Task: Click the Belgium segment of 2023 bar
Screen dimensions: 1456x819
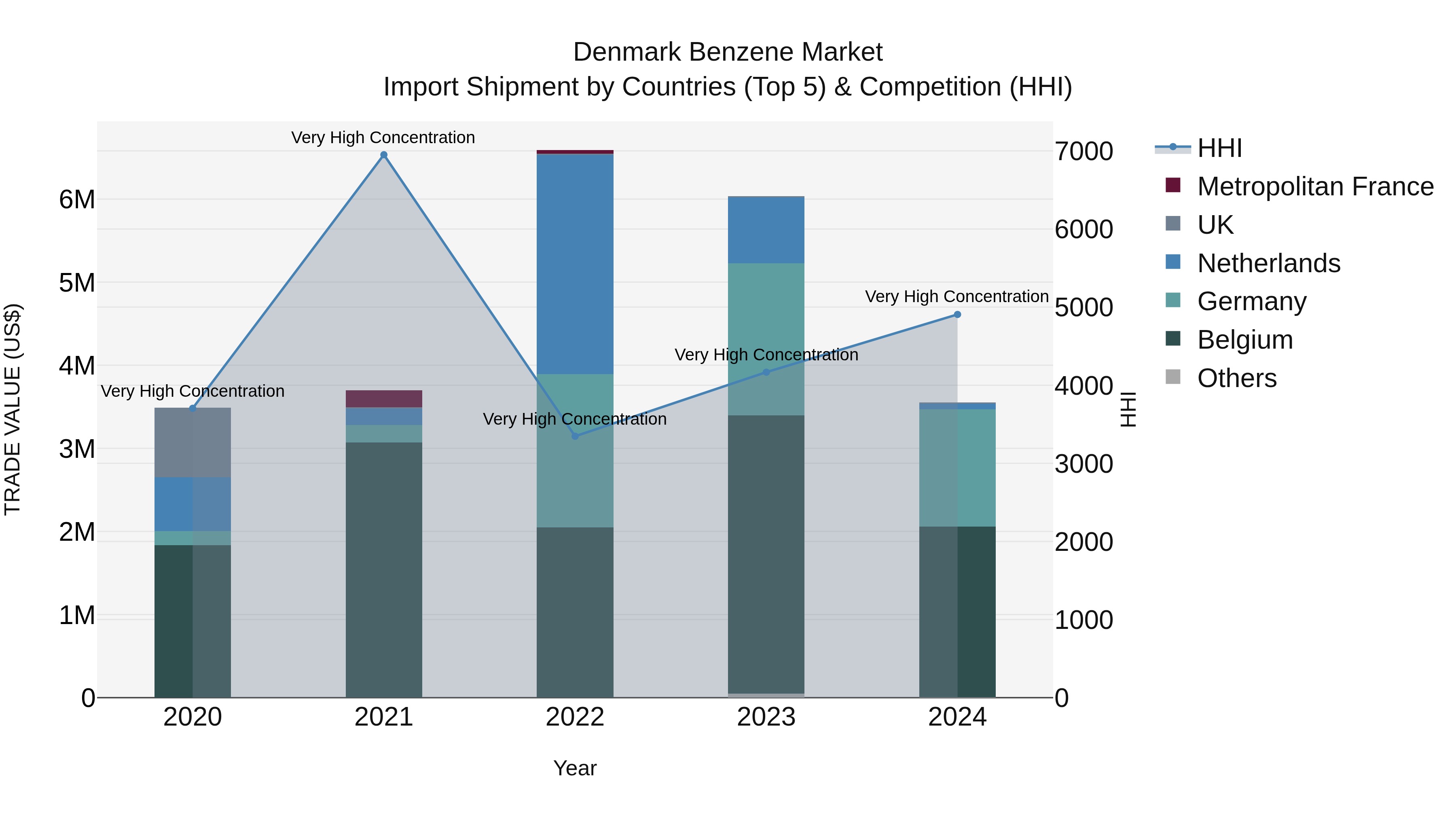Action: pos(766,554)
